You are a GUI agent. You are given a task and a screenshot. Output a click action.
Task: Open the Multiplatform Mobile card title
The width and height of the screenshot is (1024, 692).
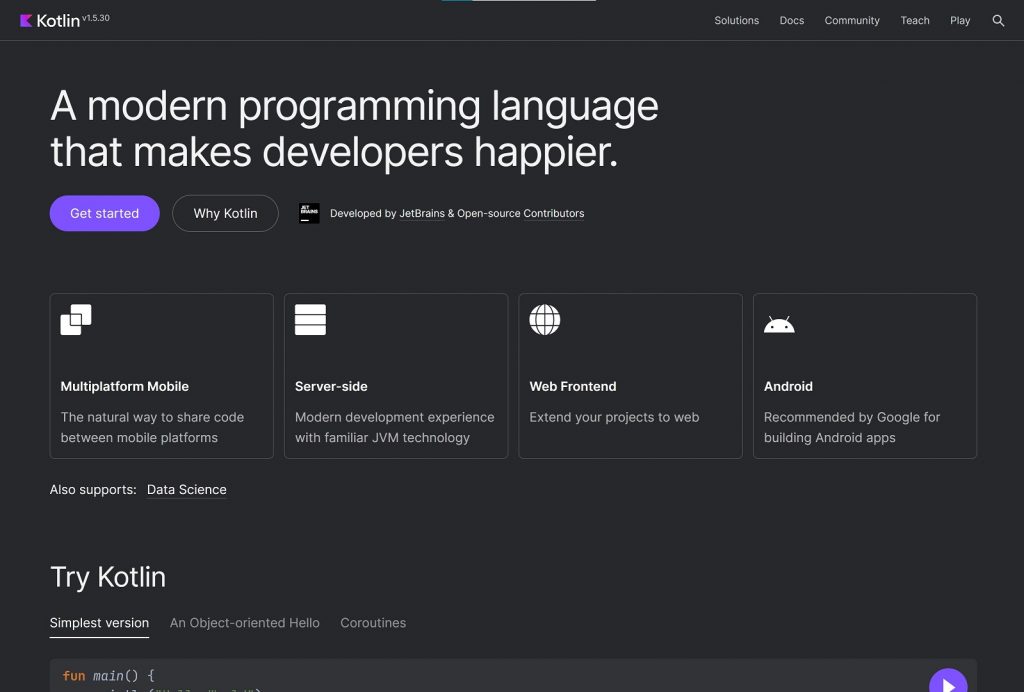click(x=125, y=386)
